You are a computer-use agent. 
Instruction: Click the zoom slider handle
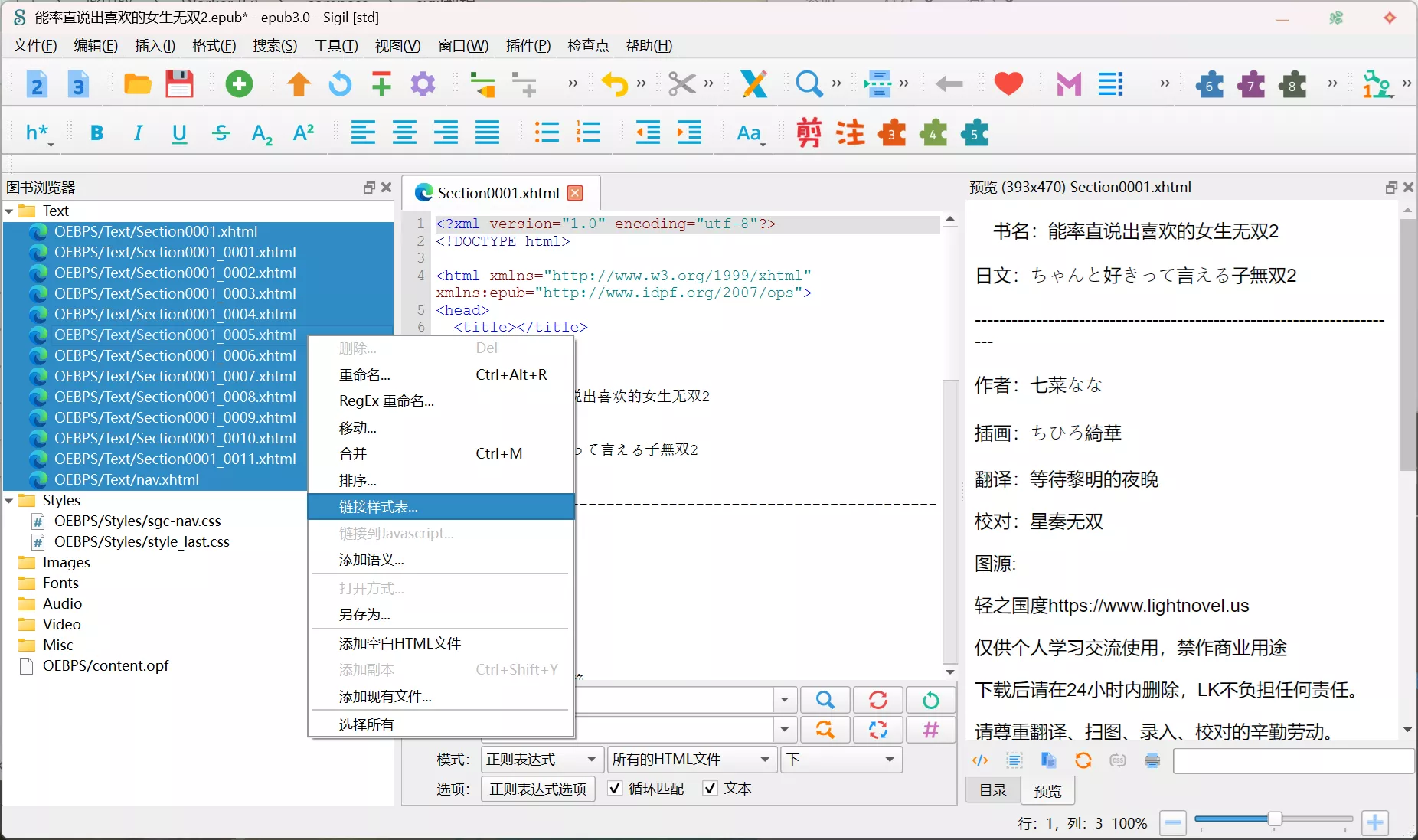pos(1274,820)
